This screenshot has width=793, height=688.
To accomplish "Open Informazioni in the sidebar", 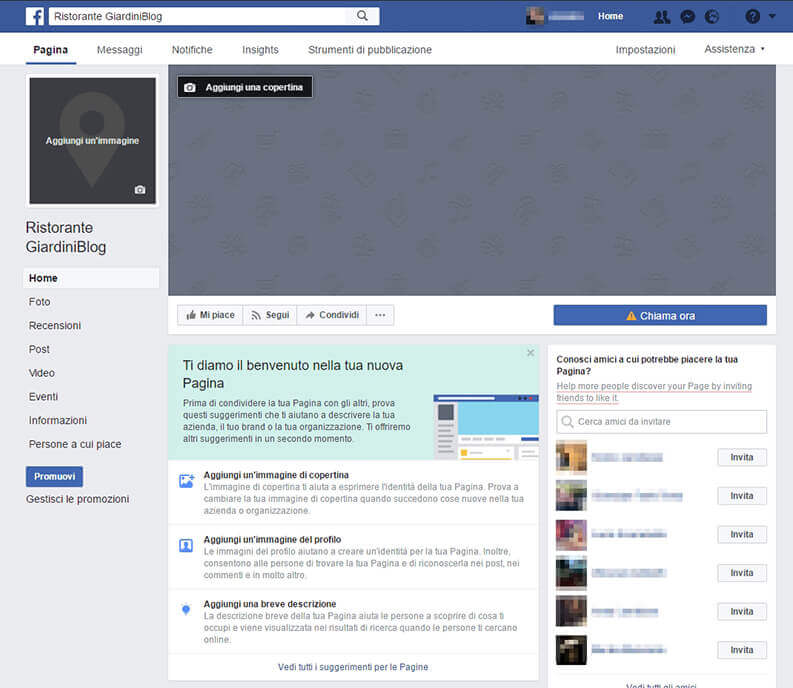I will click(58, 421).
